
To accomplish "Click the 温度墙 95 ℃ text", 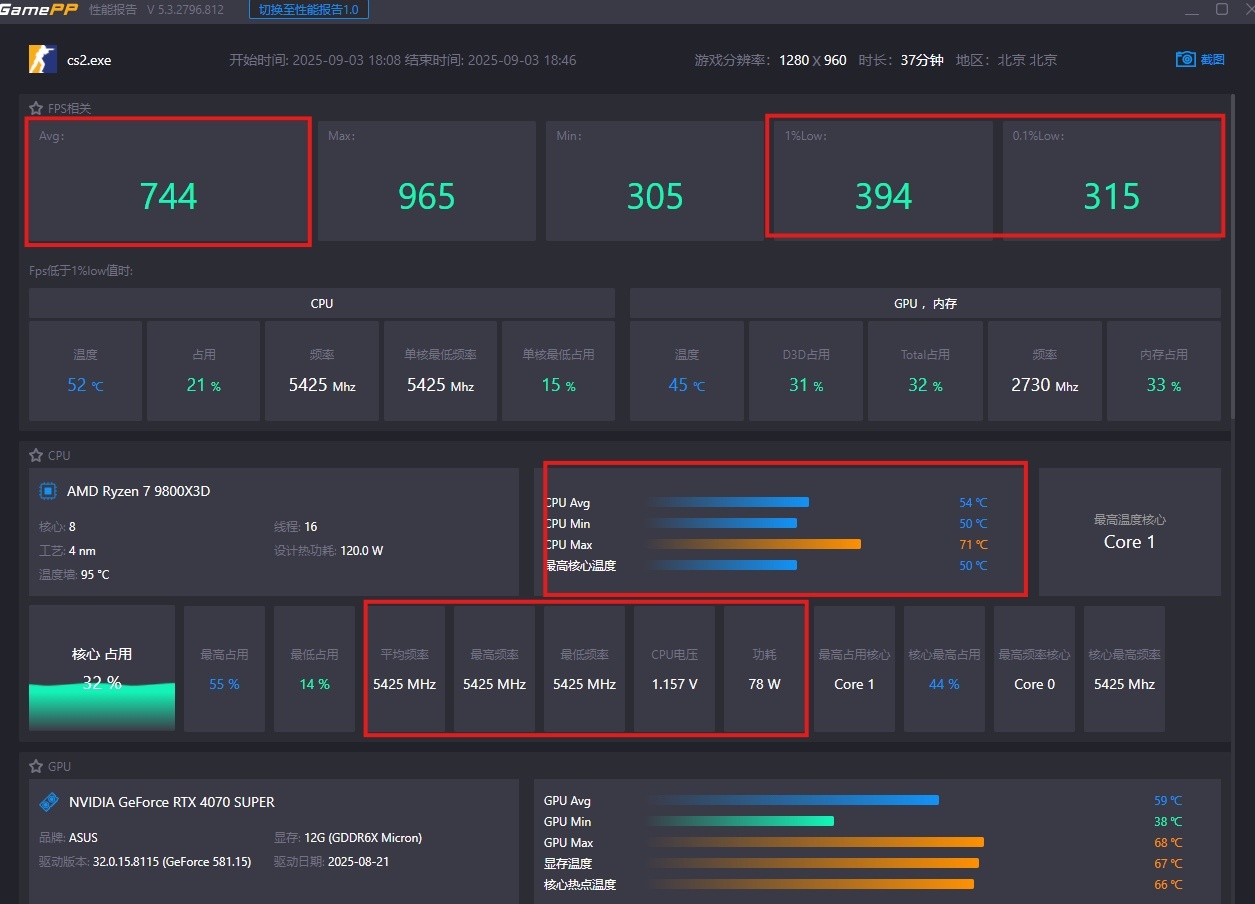I will [74, 574].
